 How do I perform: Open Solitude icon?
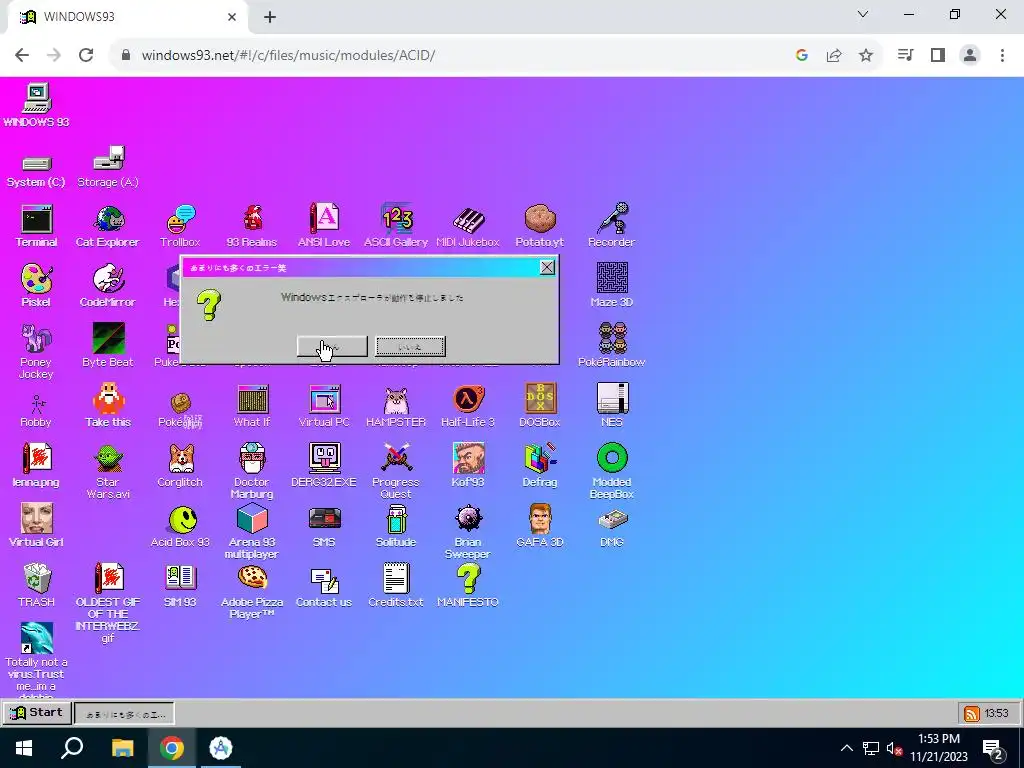pos(396,526)
